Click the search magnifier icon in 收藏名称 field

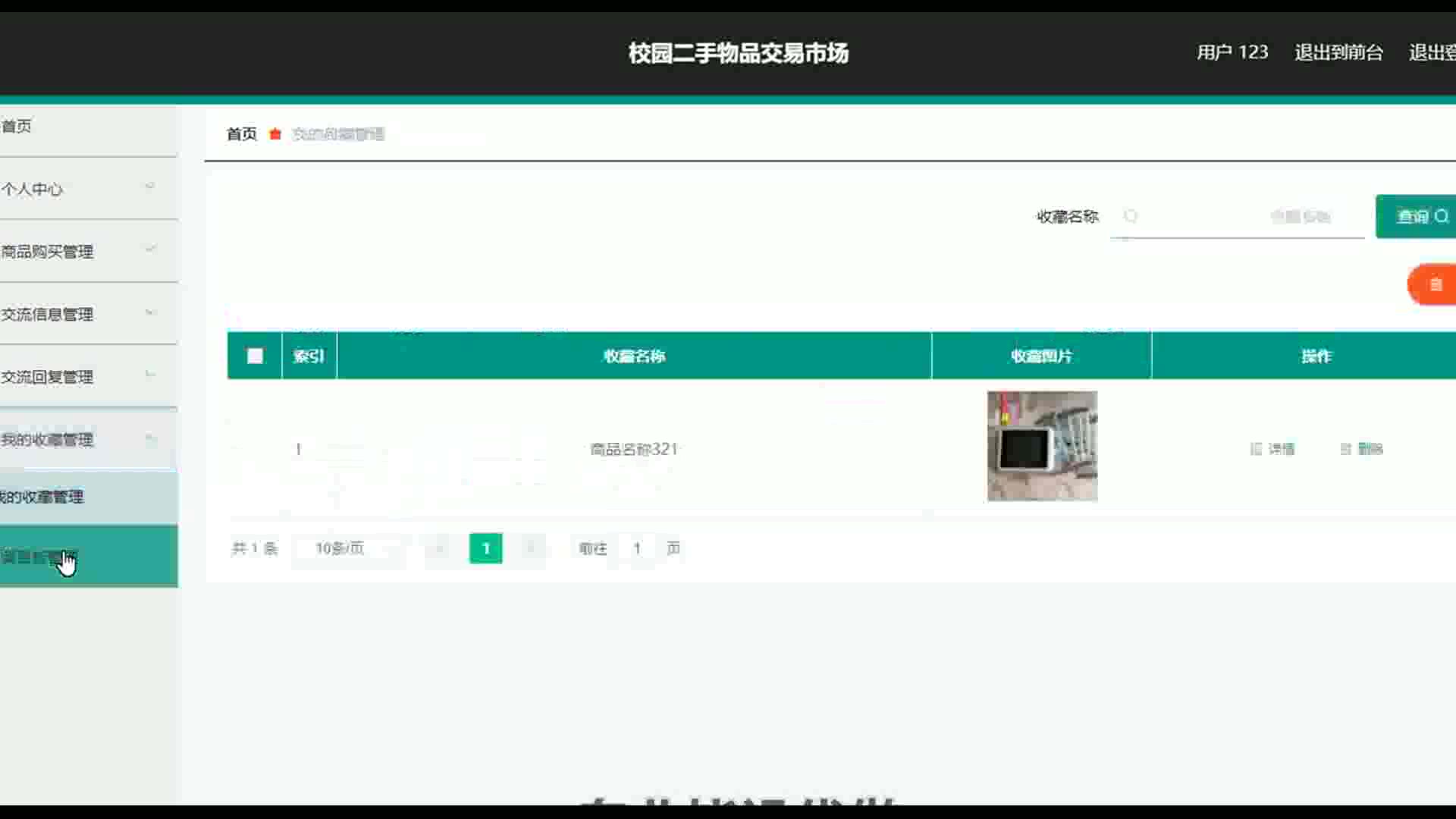(1131, 216)
